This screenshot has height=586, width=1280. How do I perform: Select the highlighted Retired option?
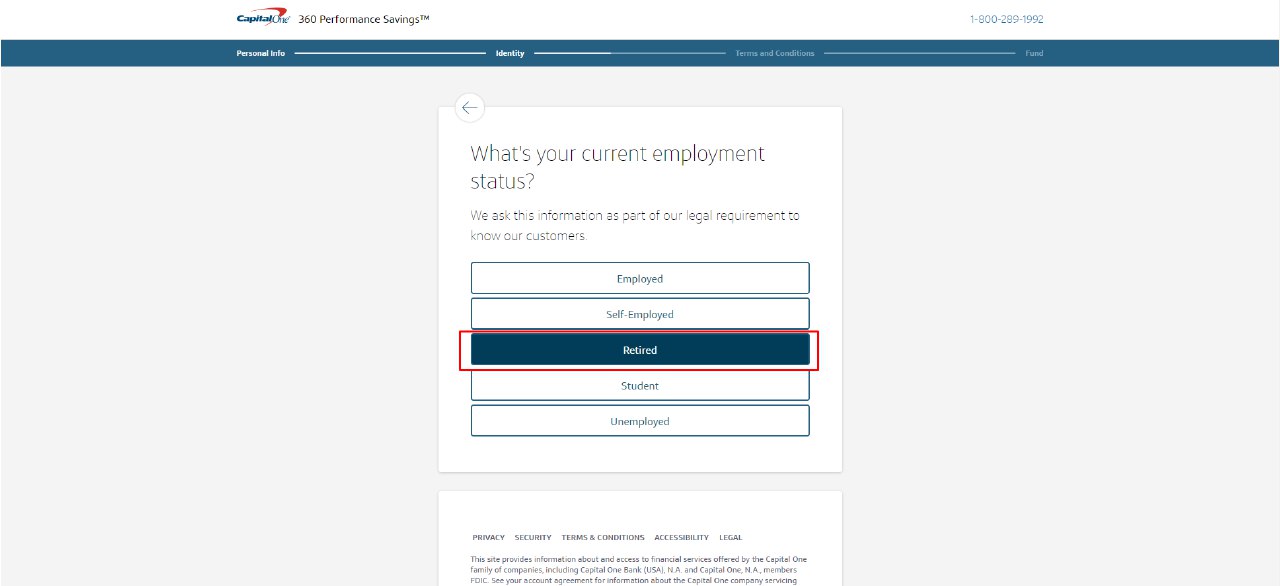point(640,350)
